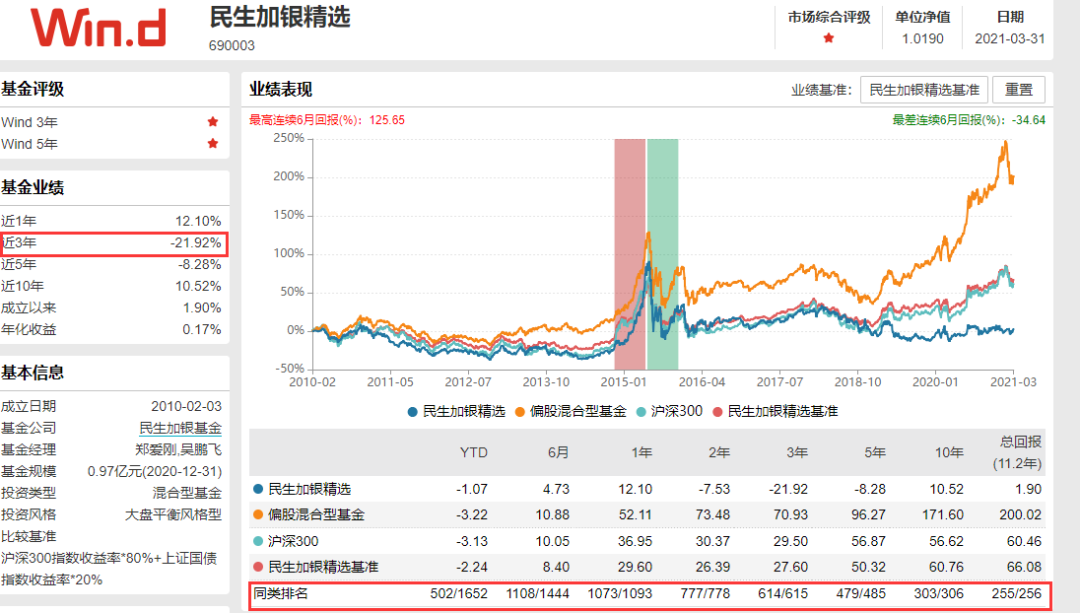1080x613 pixels.
Task: Click the 市场综合评级 red star
Action: 829,39
